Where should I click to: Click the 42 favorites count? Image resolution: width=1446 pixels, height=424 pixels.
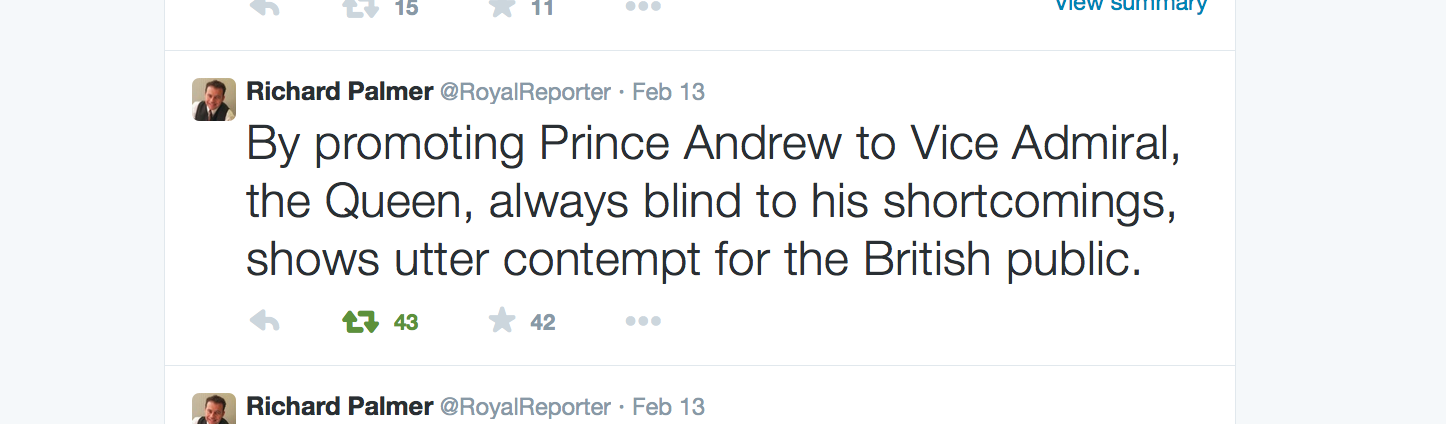point(543,322)
